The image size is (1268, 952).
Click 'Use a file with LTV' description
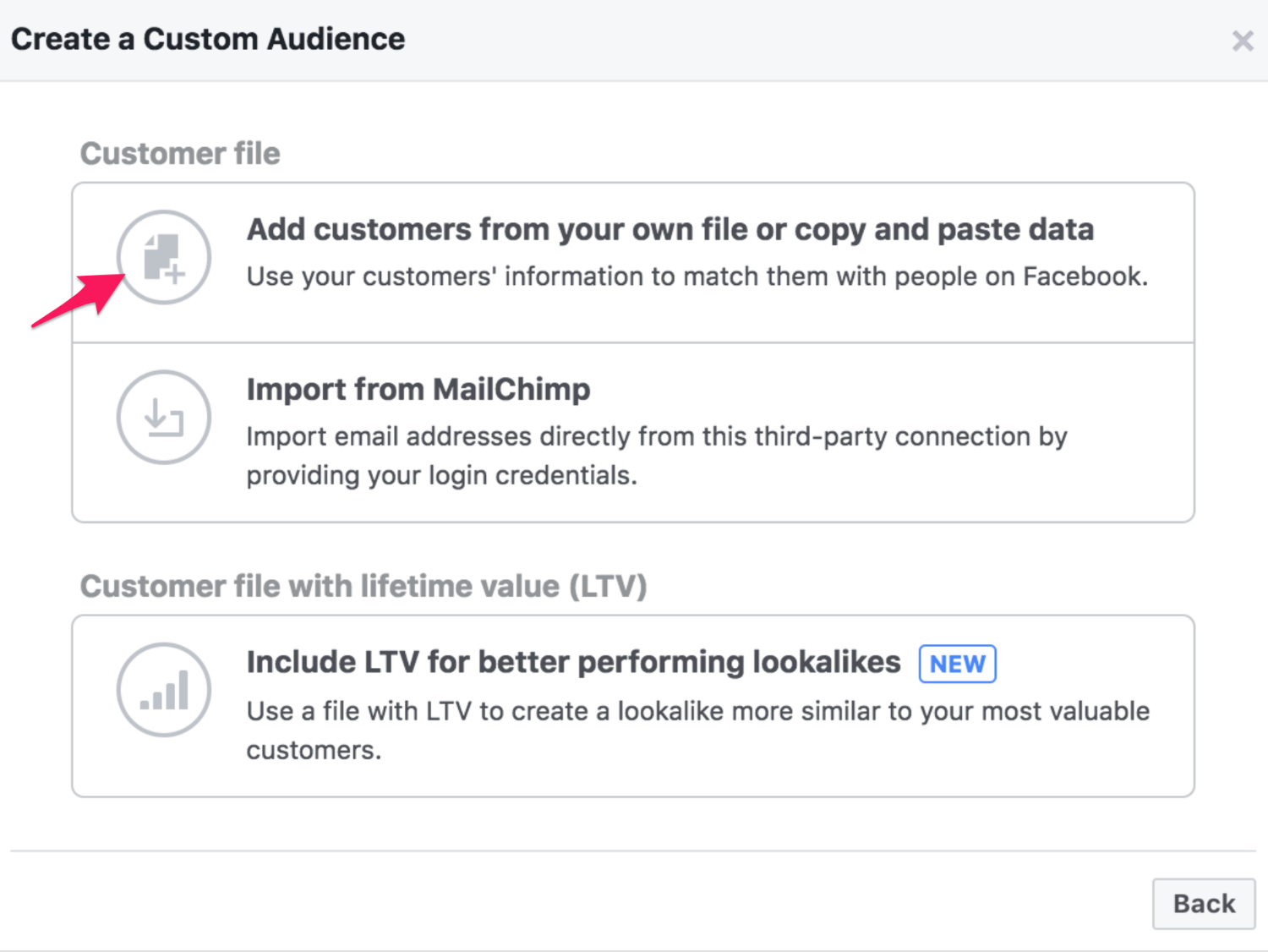pos(697,730)
